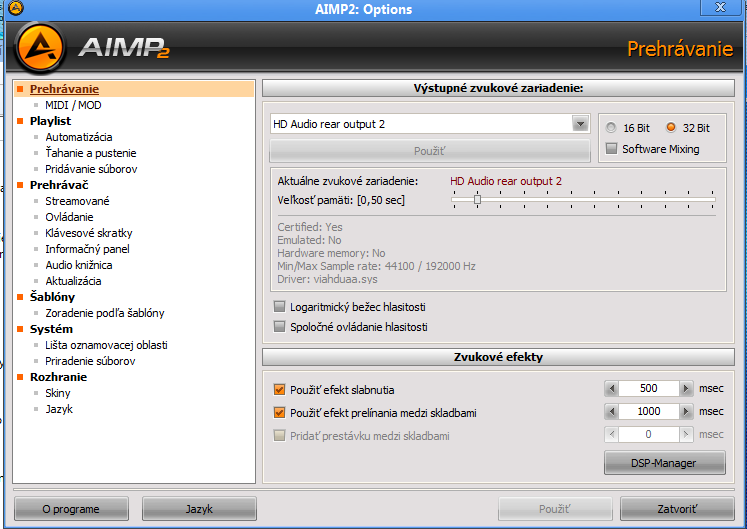Click the Zatvoriť button

click(x=677, y=509)
